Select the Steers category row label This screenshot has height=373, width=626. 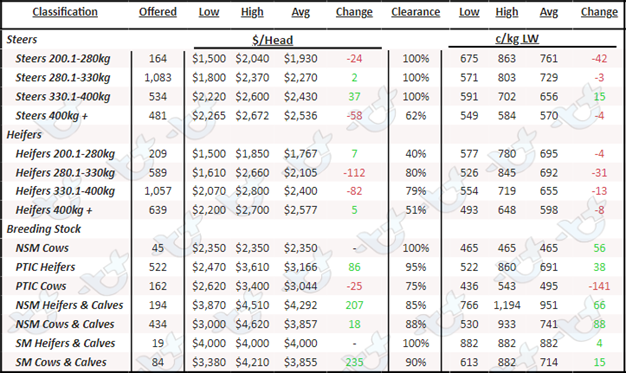[x=22, y=40]
